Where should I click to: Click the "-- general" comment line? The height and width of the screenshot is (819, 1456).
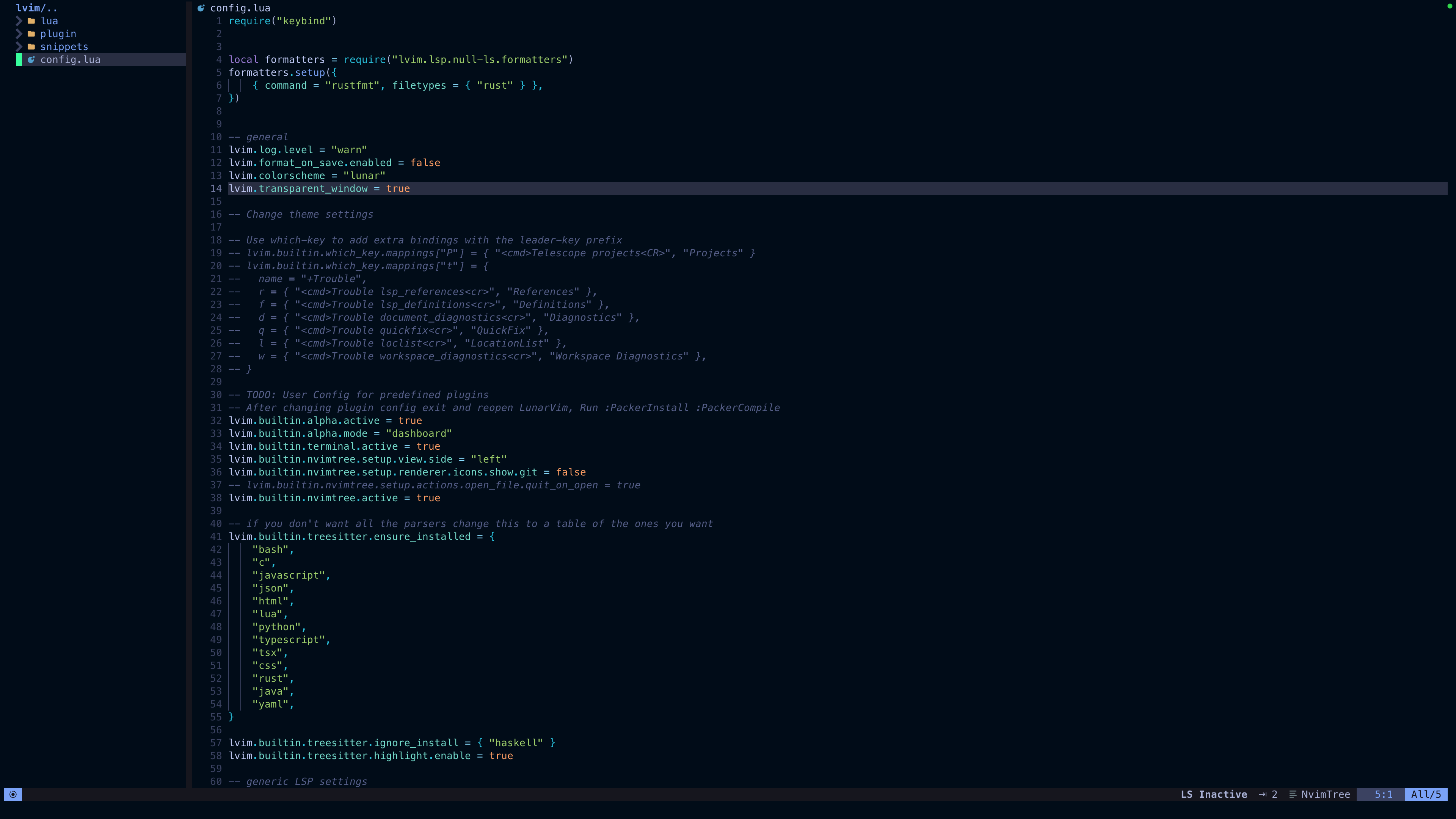[x=258, y=137]
